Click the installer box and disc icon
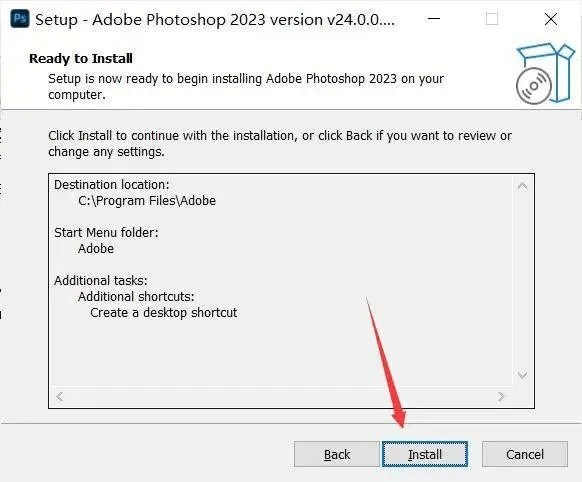 (545, 74)
